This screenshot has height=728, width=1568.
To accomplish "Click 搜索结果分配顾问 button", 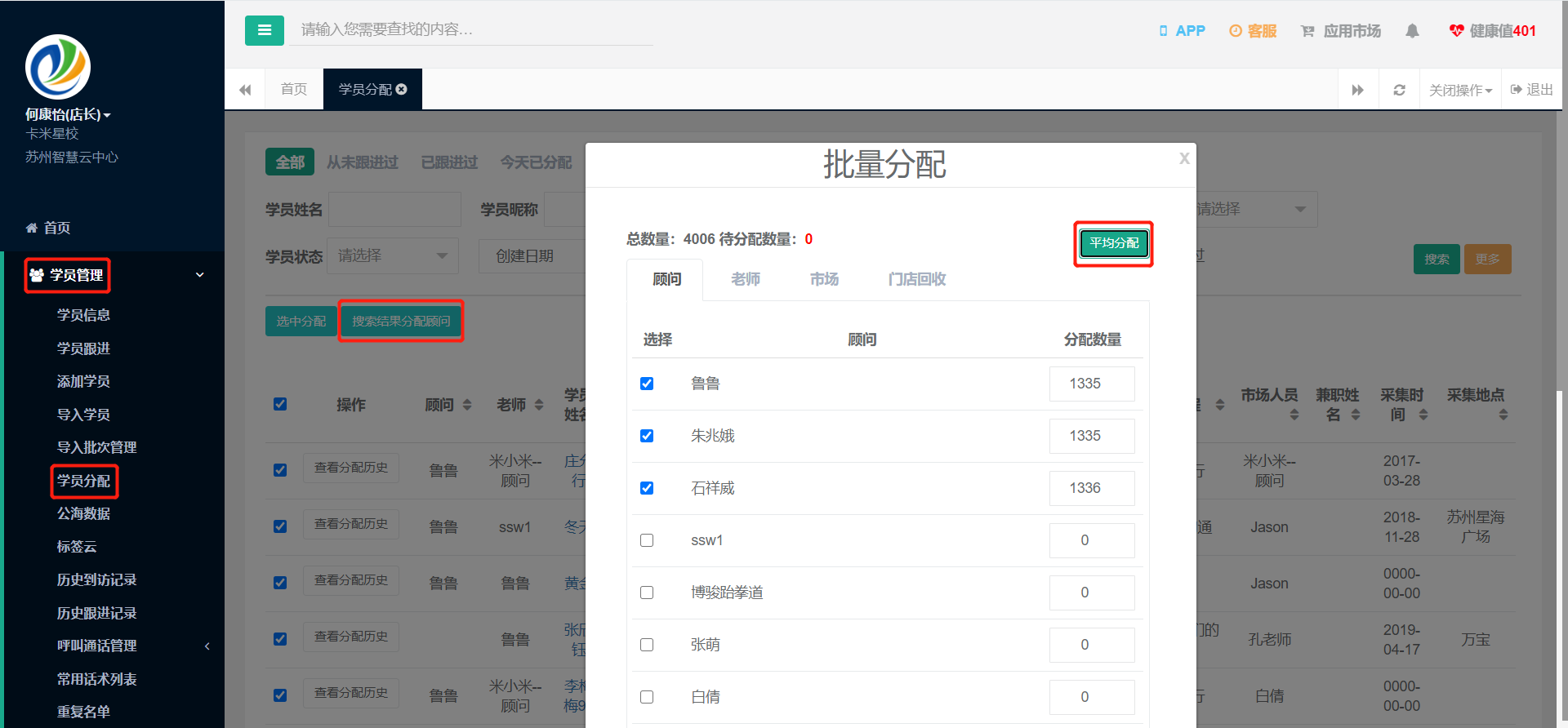I will (401, 321).
